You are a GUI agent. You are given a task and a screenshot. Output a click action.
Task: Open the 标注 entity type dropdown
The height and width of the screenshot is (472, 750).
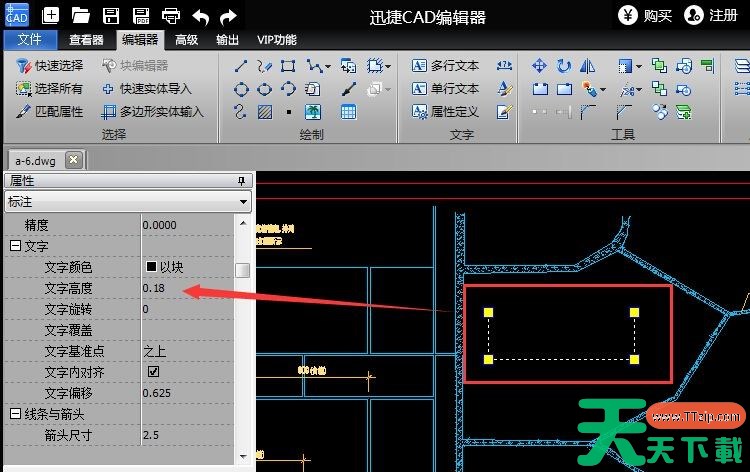tap(243, 202)
